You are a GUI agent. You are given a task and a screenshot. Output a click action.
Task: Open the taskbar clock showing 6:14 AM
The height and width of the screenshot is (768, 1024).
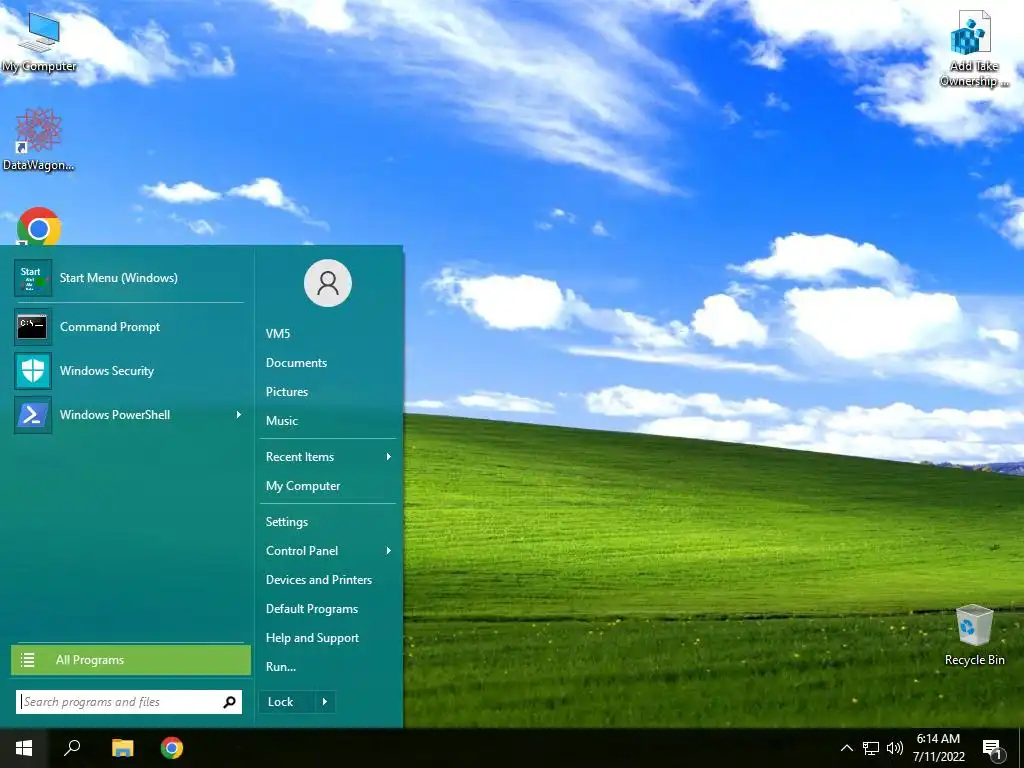[x=938, y=748]
